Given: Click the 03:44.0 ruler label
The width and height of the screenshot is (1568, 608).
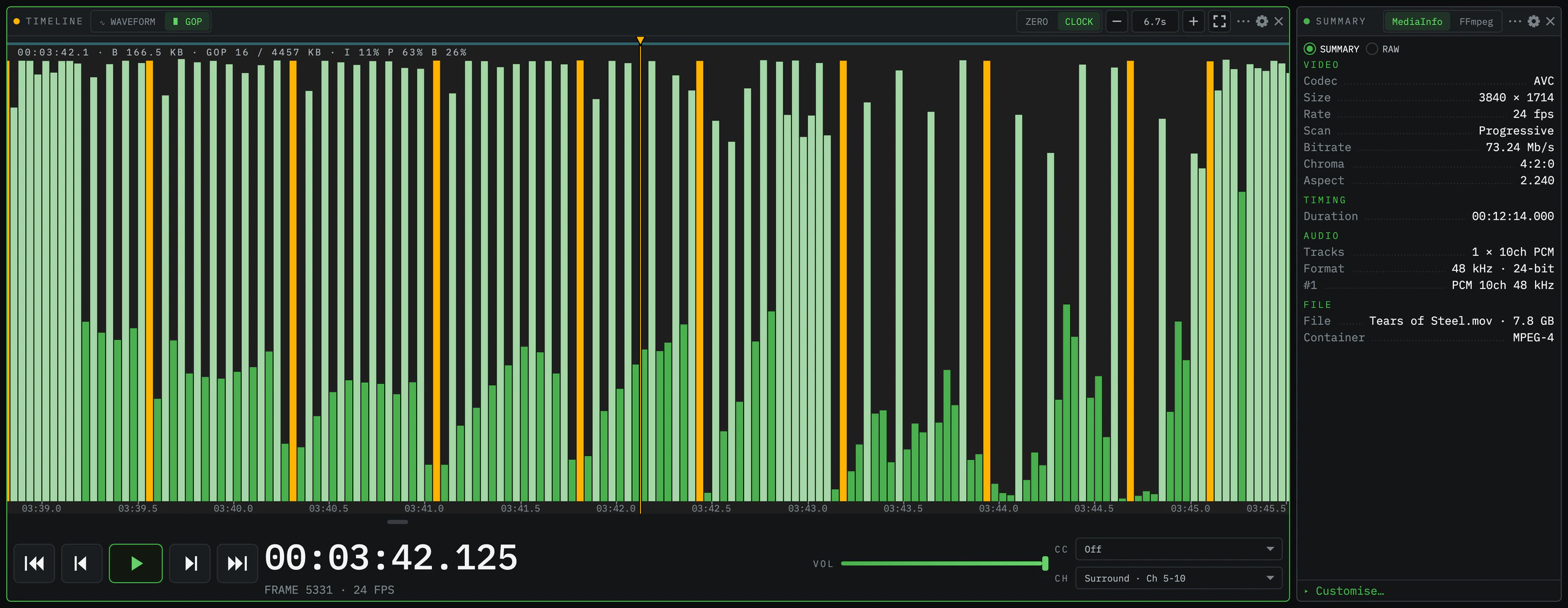Looking at the screenshot, I should click(998, 508).
